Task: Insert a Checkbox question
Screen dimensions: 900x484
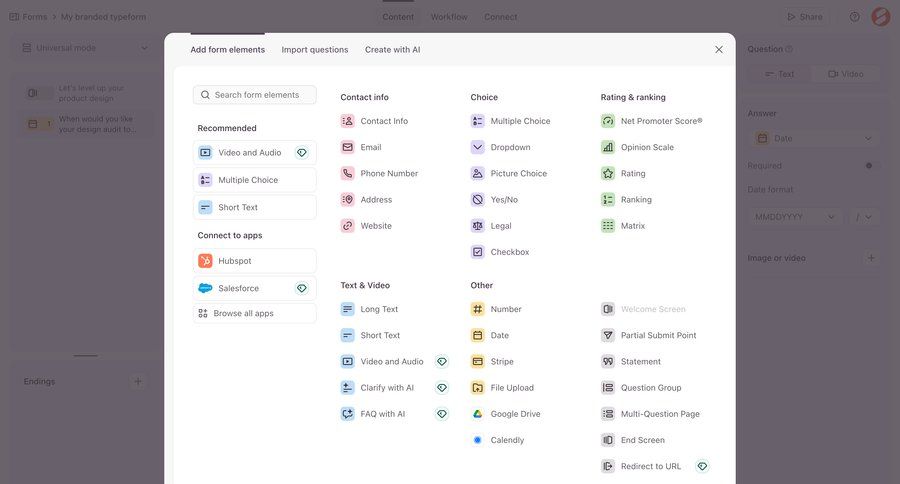Action: point(500,252)
